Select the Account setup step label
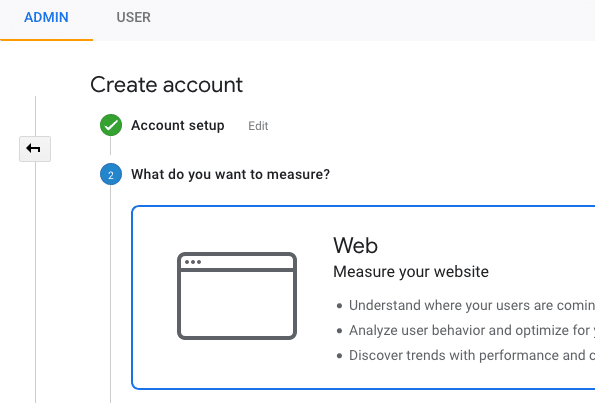Viewport: 595px width, 403px height. (178, 125)
